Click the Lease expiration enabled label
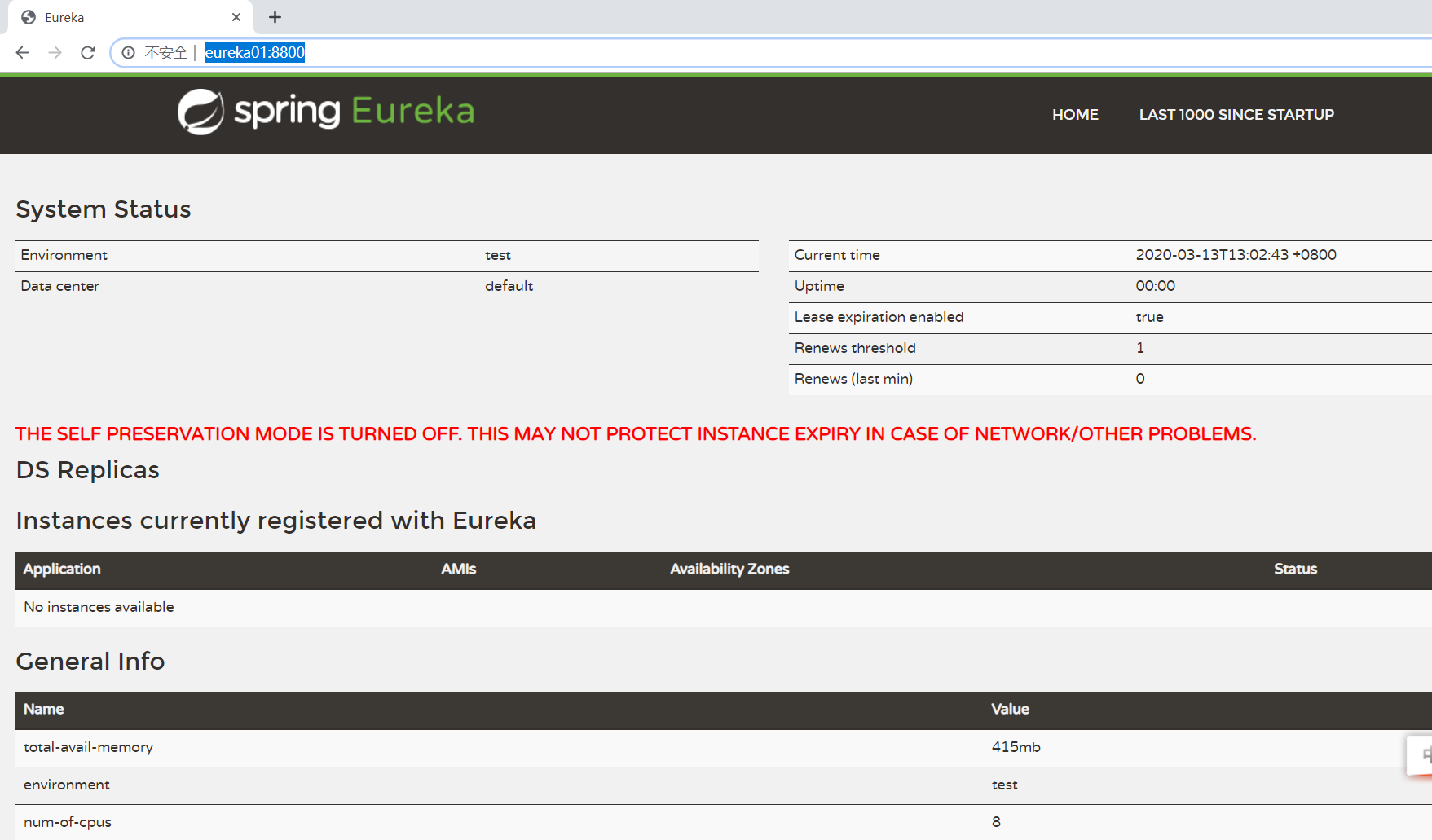Viewport: 1432px width, 840px height. point(879,317)
